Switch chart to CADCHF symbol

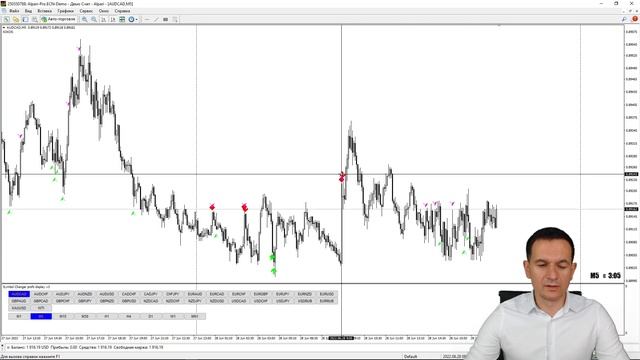(x=129, y=294)
